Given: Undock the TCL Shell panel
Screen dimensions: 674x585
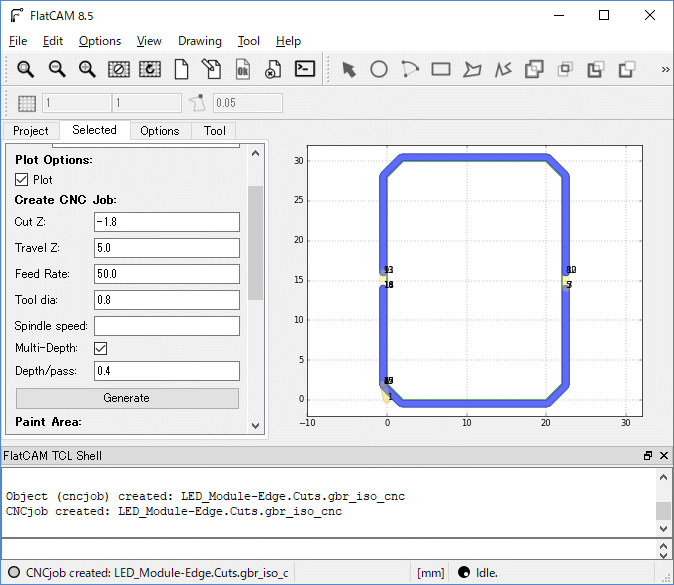Looking at the screenshot, I should [x=648, y=456].
